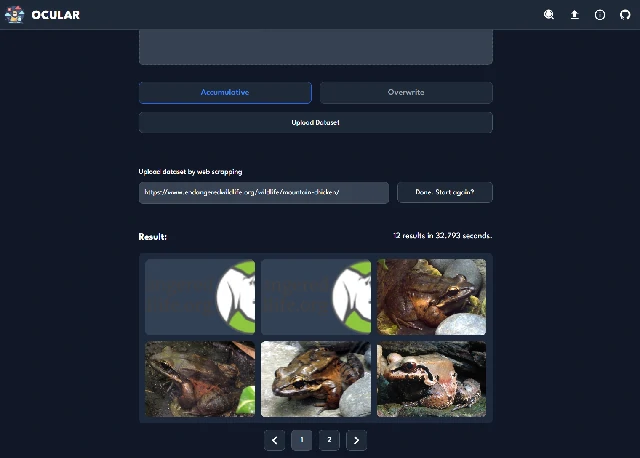This screenshot has height=458, width=640.
Task: Click the upload icon in header
Action: pos(575,15)
